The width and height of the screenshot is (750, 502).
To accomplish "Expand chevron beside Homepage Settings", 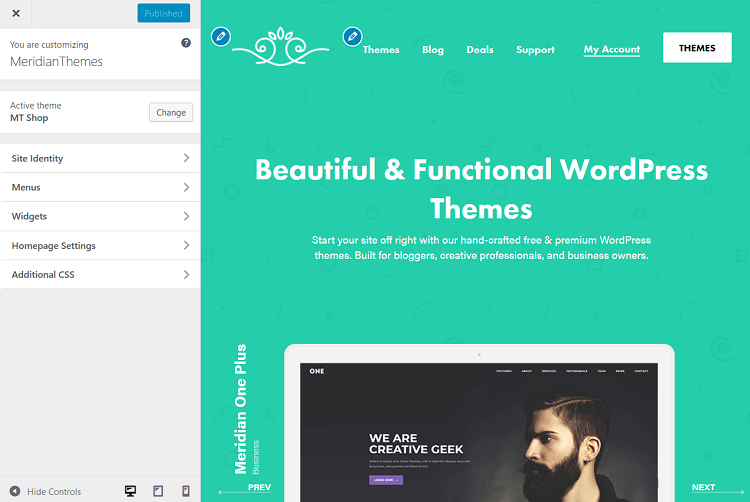I will (187, 245).
